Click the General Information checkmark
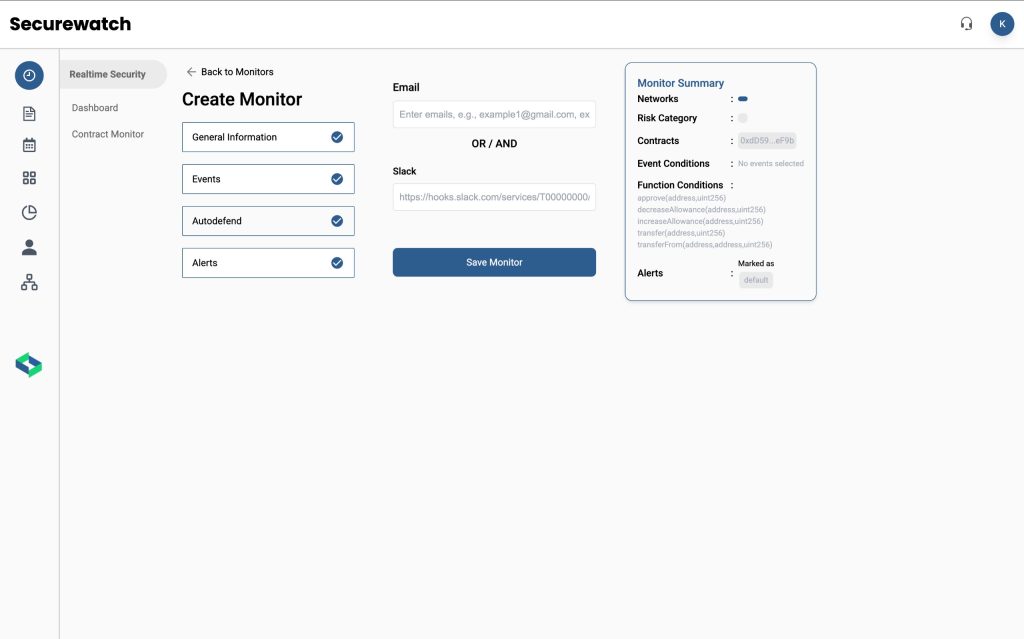 pos(337,137)
